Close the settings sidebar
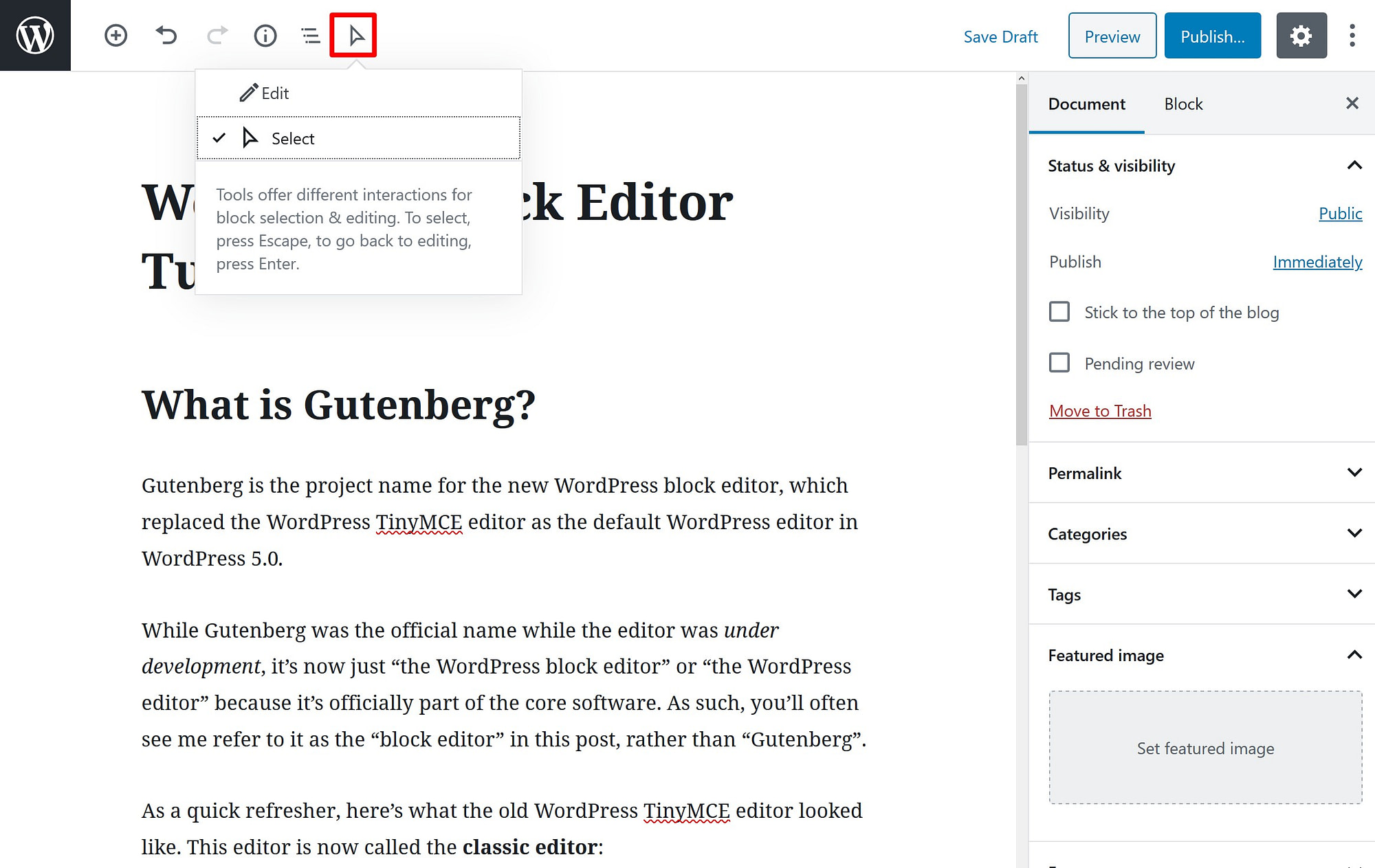Viewport: 1375px width, 868px height. [x=1352, y=104]
